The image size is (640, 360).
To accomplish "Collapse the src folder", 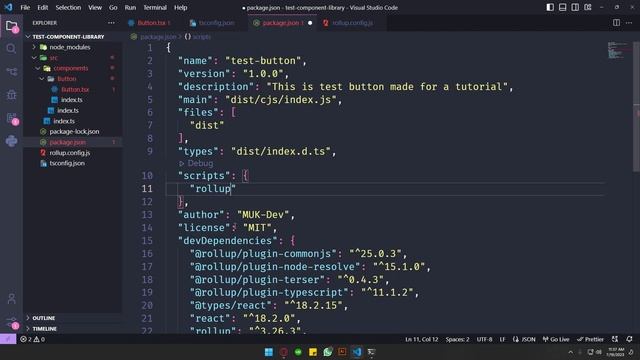I will pyautogui.click(x=34, y=58).
